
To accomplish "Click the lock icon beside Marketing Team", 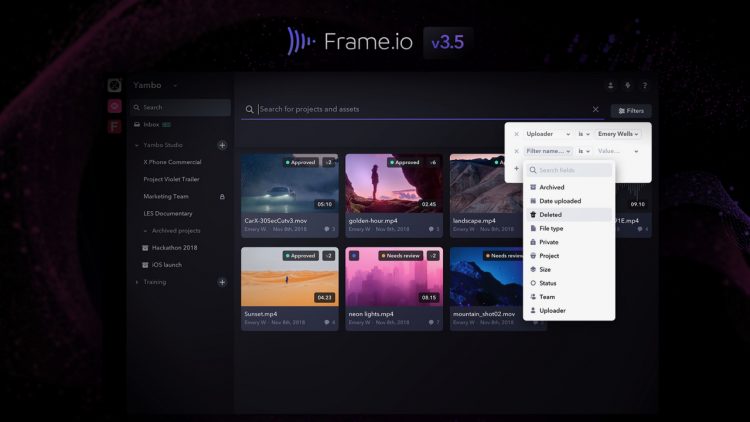I will [222, 197].
